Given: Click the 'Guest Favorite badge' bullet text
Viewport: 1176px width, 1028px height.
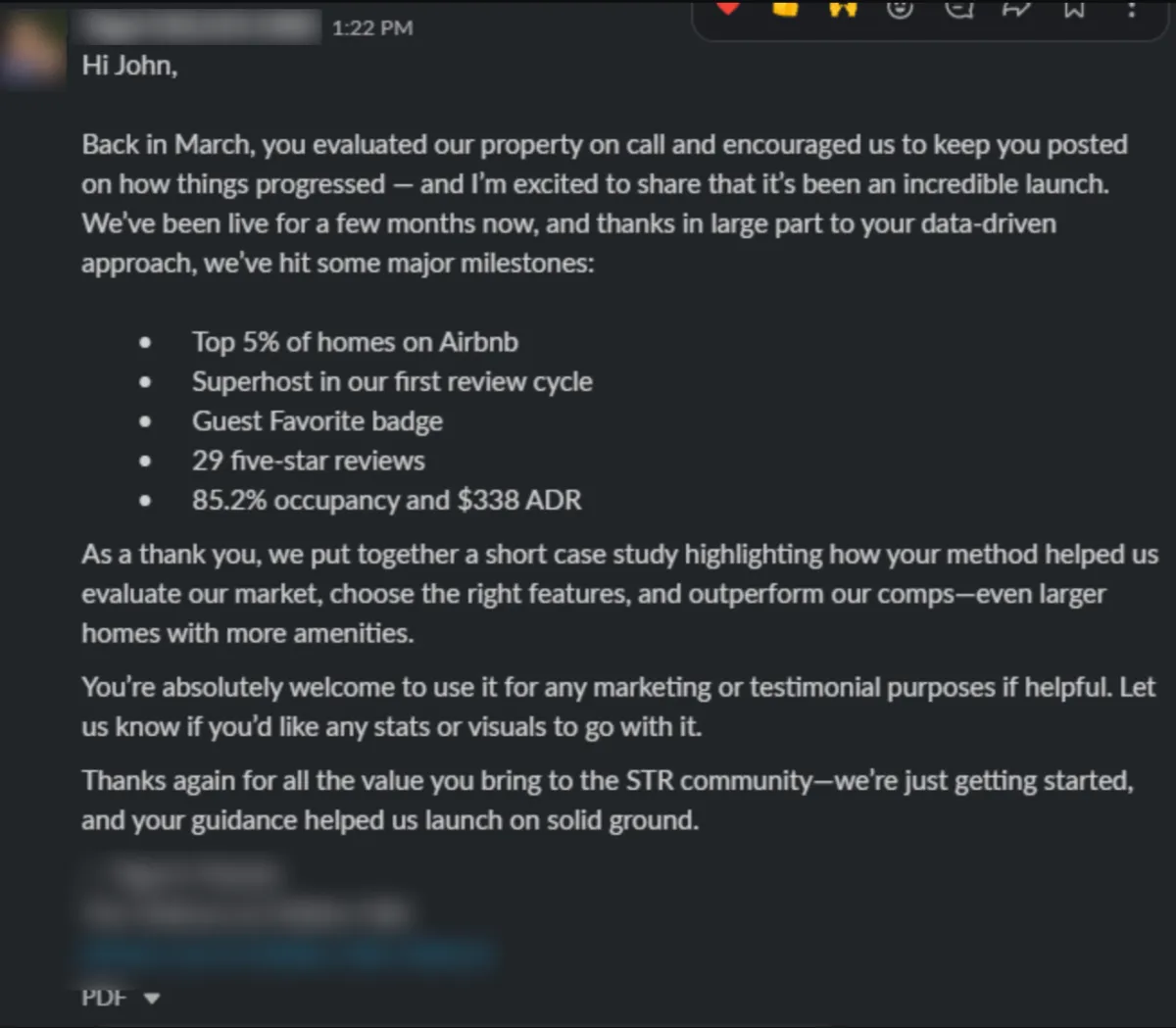Looking at the screenshot, I should 318,421.
